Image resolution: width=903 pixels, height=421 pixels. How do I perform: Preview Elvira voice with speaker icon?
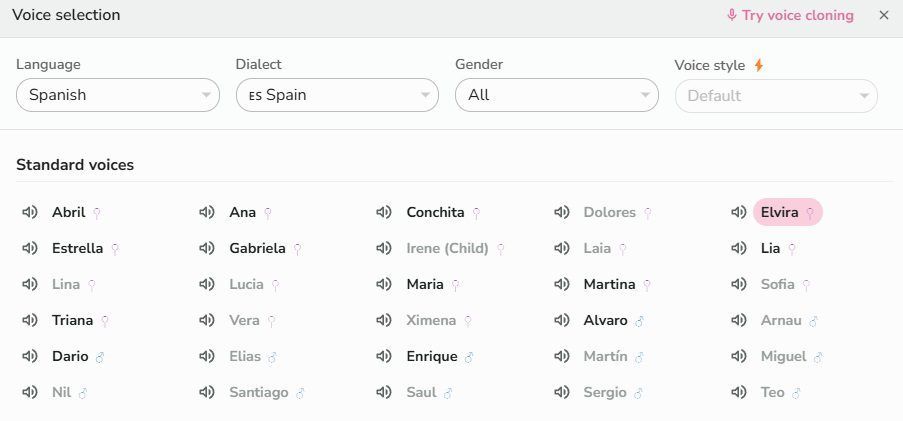(738, 213)
